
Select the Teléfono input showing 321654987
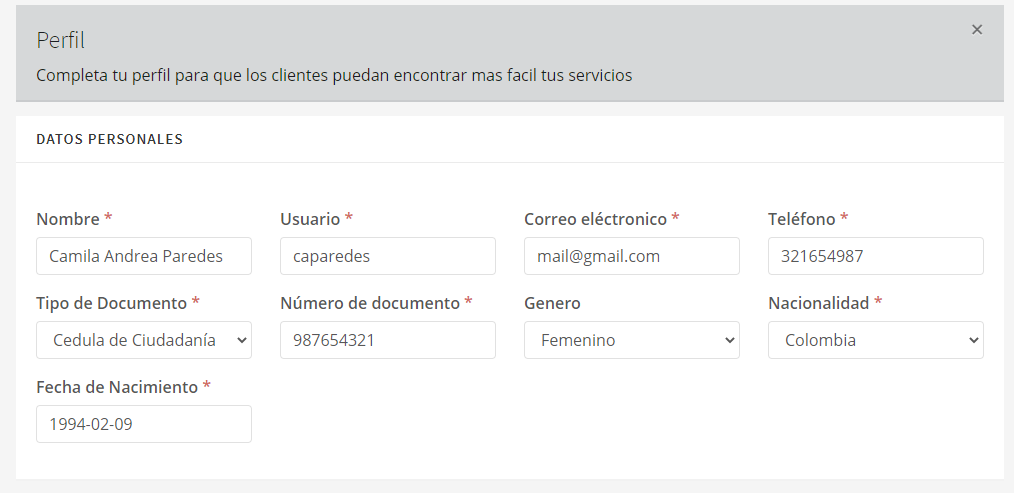click(875, 256)
